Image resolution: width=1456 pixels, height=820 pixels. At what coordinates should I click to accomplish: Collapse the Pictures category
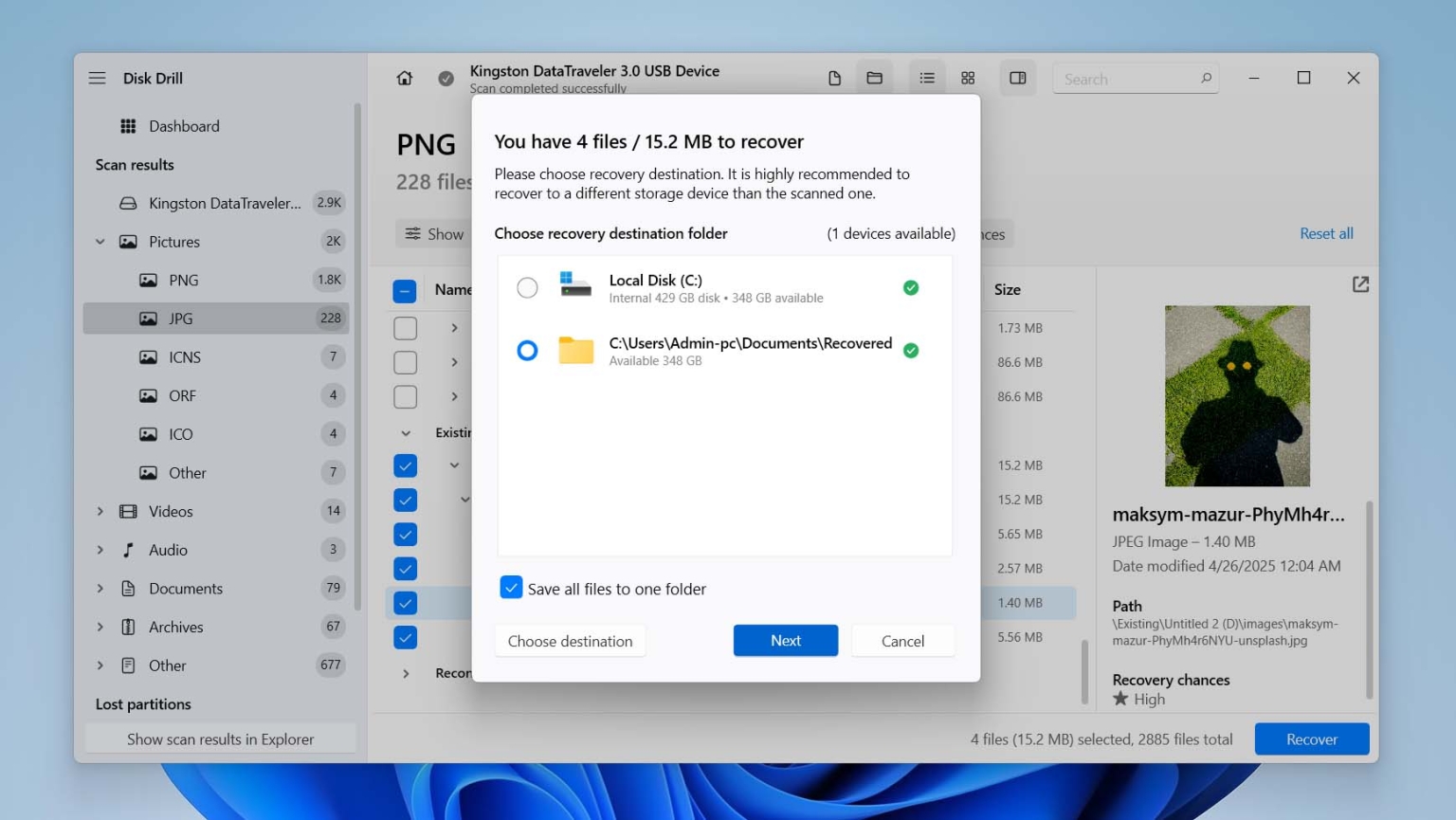100,242
